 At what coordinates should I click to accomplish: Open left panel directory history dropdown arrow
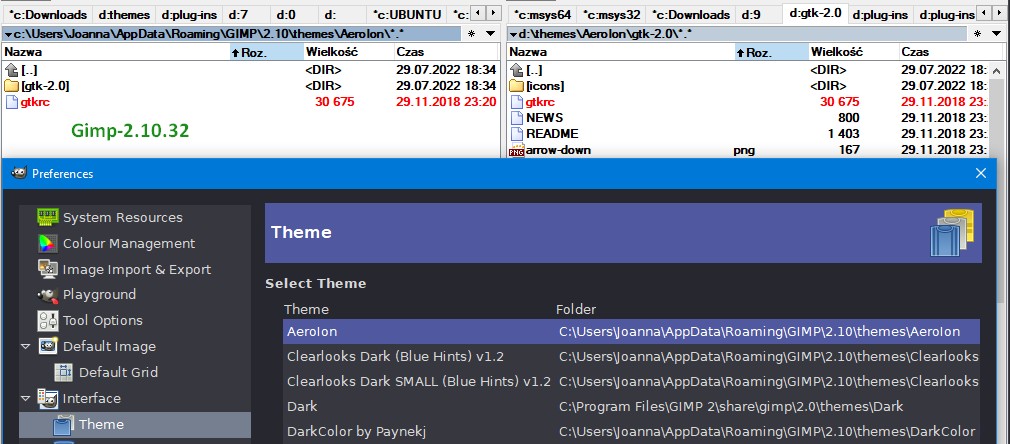(491, 34)
